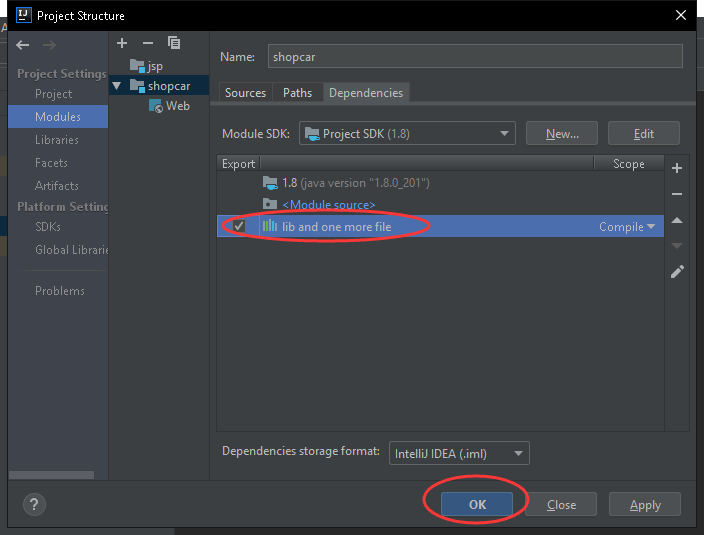704x535 pixels.
Task: Open SDKs platform settings
Action: [48, 227]
